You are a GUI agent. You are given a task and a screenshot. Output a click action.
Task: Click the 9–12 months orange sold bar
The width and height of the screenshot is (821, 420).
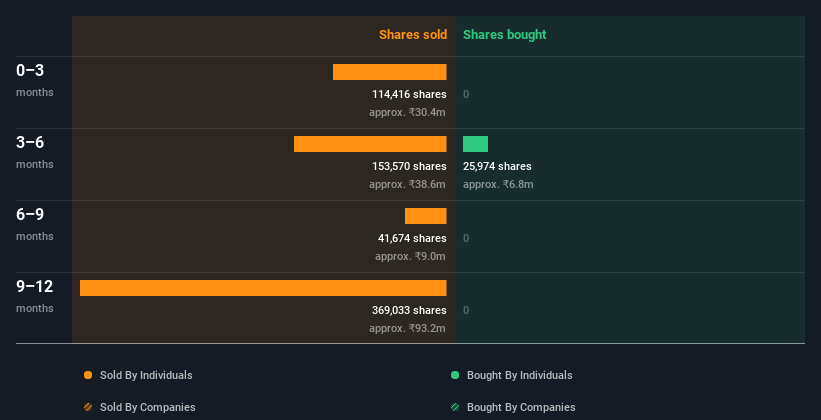263,288
